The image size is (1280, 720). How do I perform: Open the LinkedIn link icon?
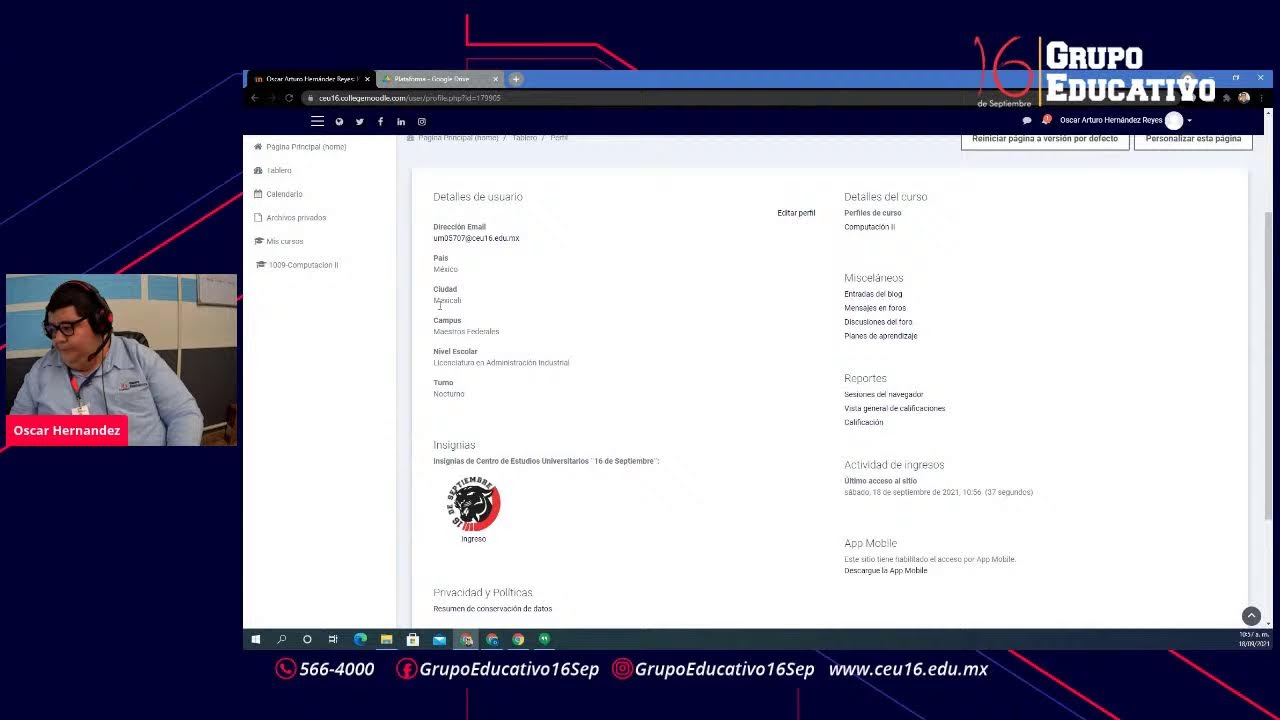point(401,122)
